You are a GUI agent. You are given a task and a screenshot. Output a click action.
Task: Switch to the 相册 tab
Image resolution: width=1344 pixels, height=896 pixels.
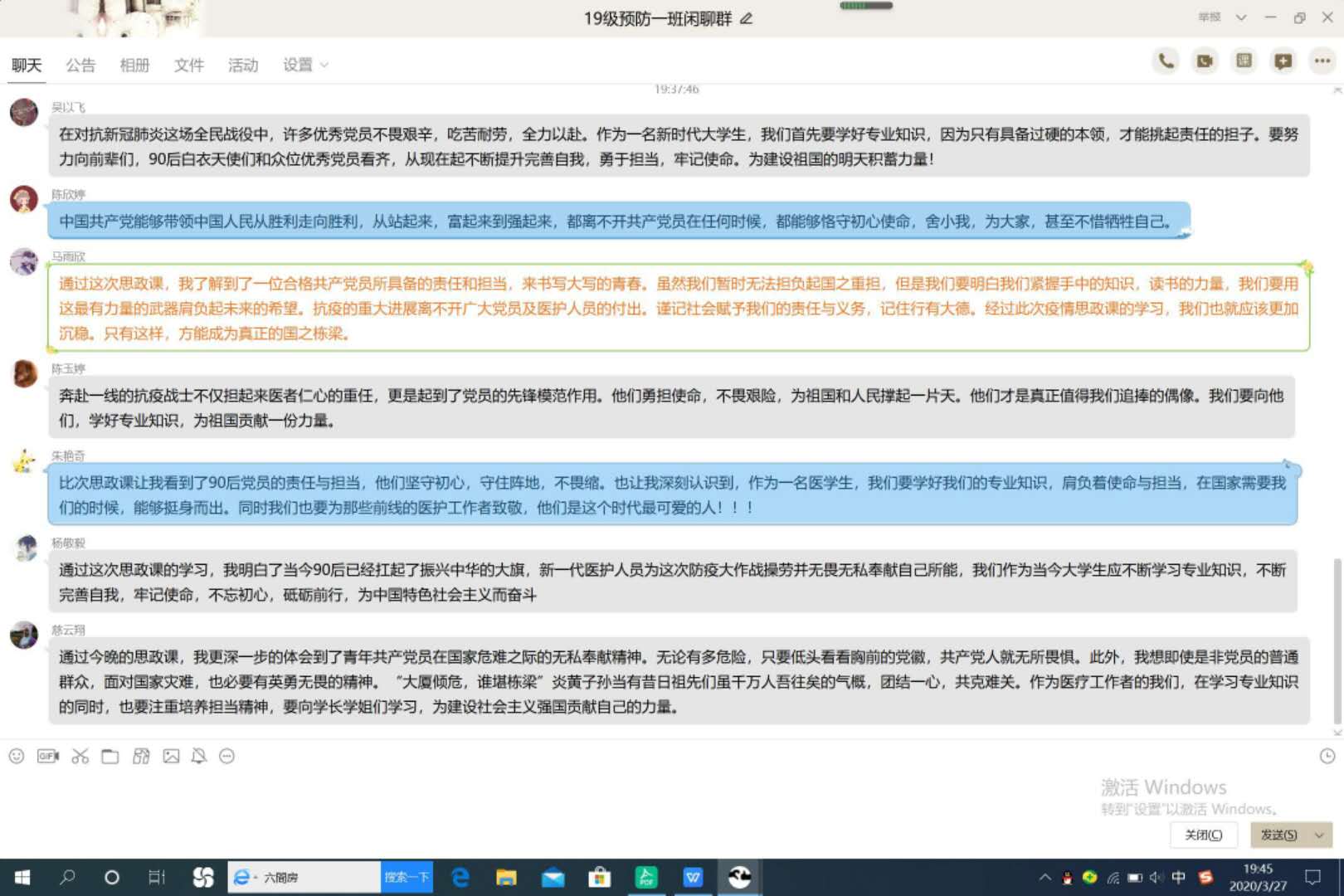(x=134, y=65)
